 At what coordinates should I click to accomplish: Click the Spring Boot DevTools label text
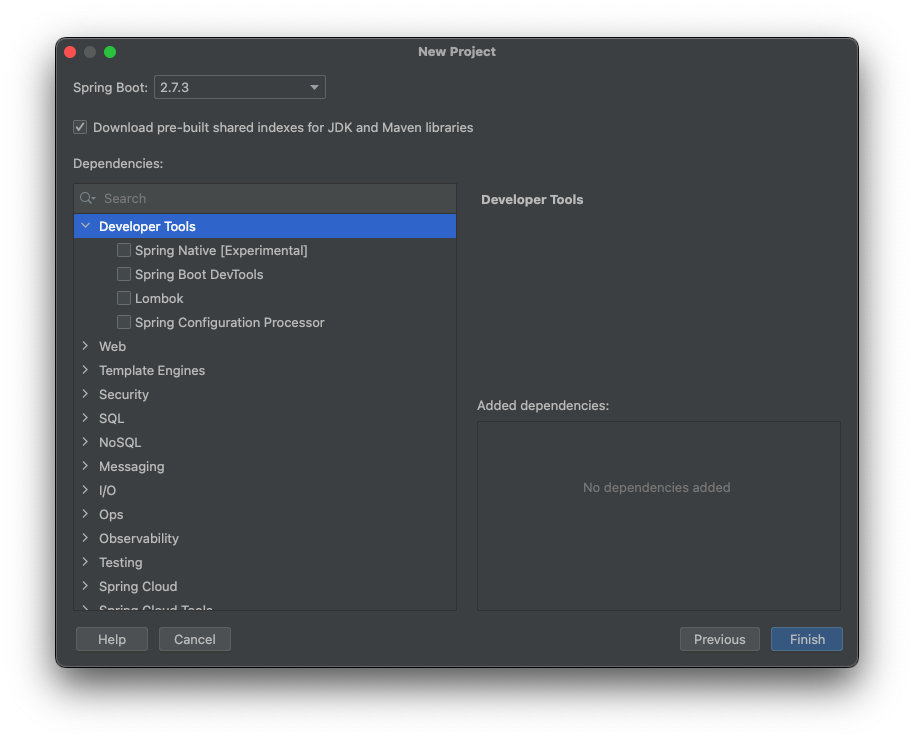[199, 275]
